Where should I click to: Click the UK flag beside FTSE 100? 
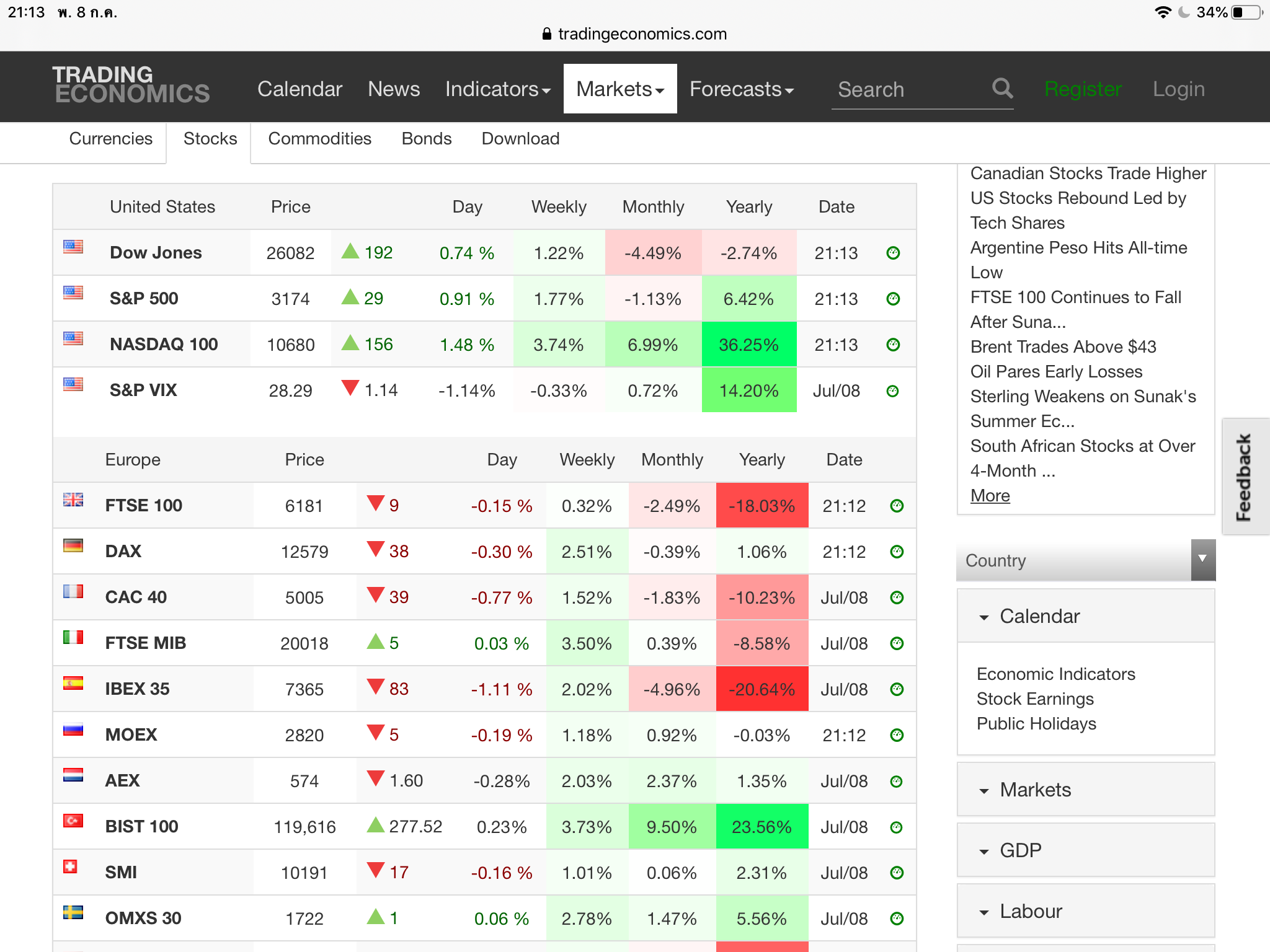[73, 500]
